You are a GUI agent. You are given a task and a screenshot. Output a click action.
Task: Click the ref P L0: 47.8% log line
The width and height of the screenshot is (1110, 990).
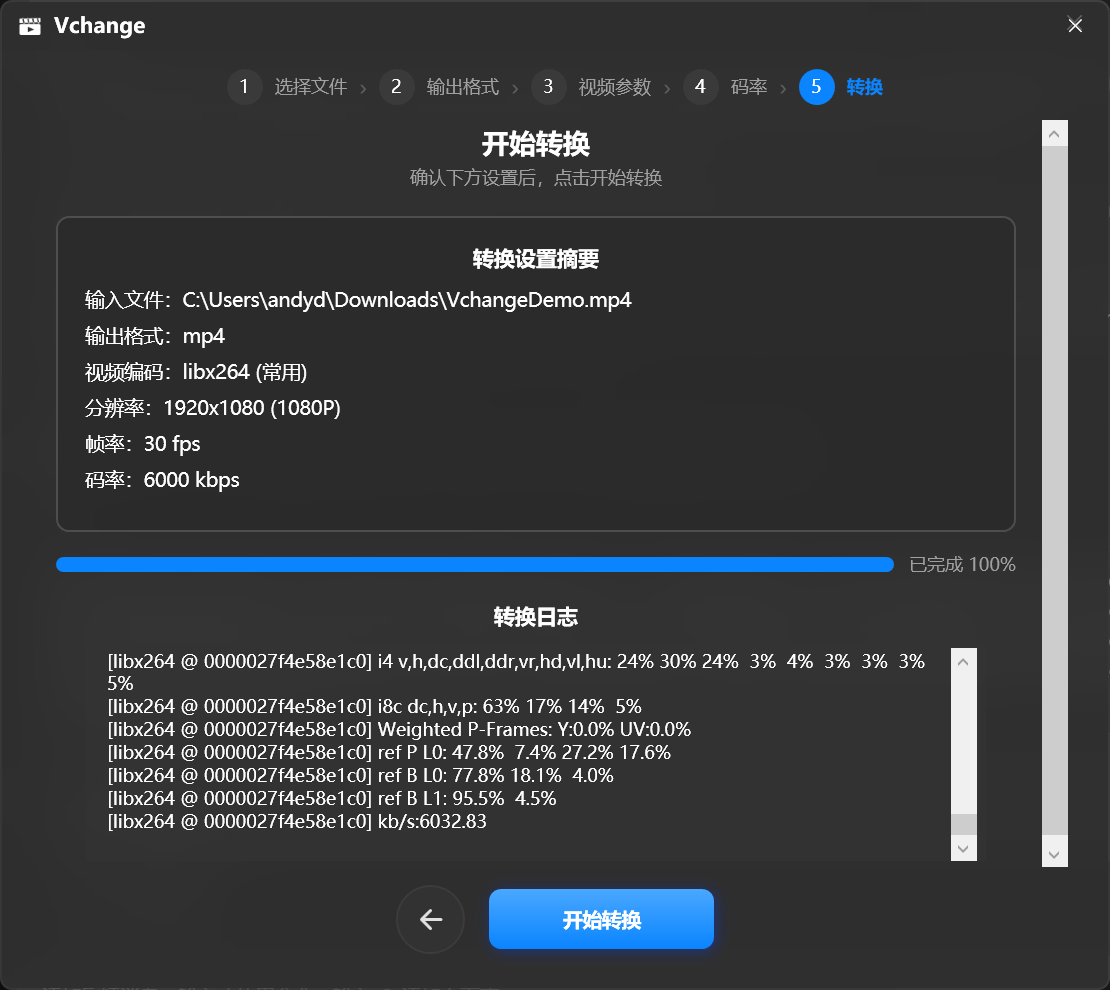[x=389, y=753]
